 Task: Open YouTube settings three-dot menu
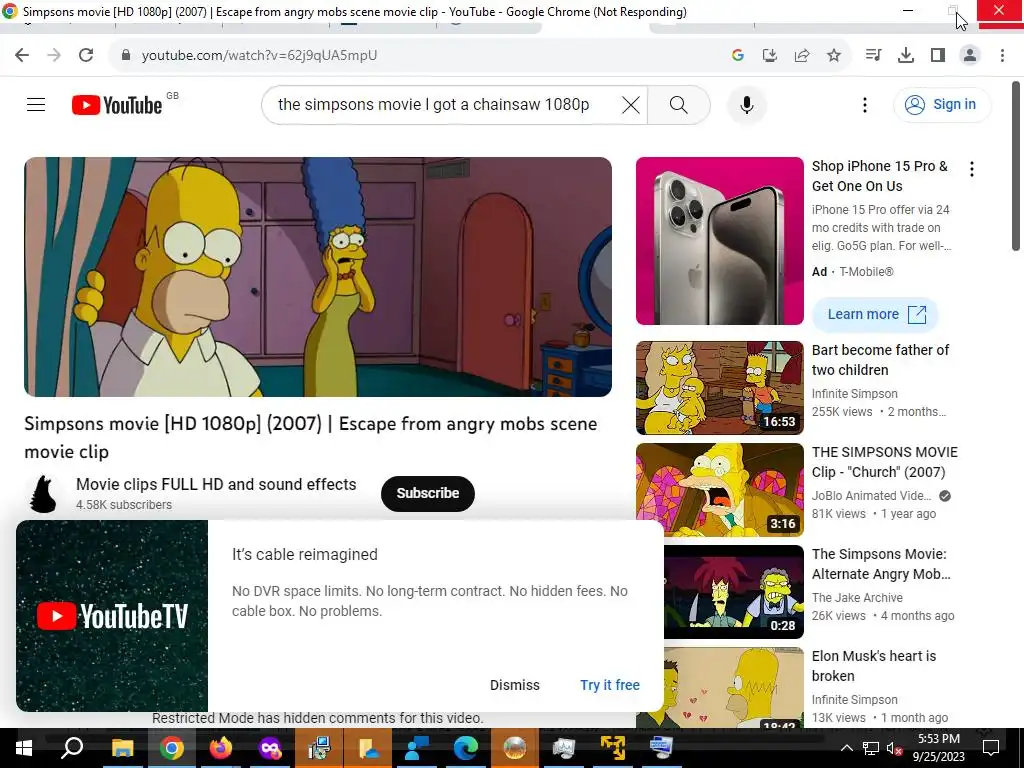click(865, 104)
